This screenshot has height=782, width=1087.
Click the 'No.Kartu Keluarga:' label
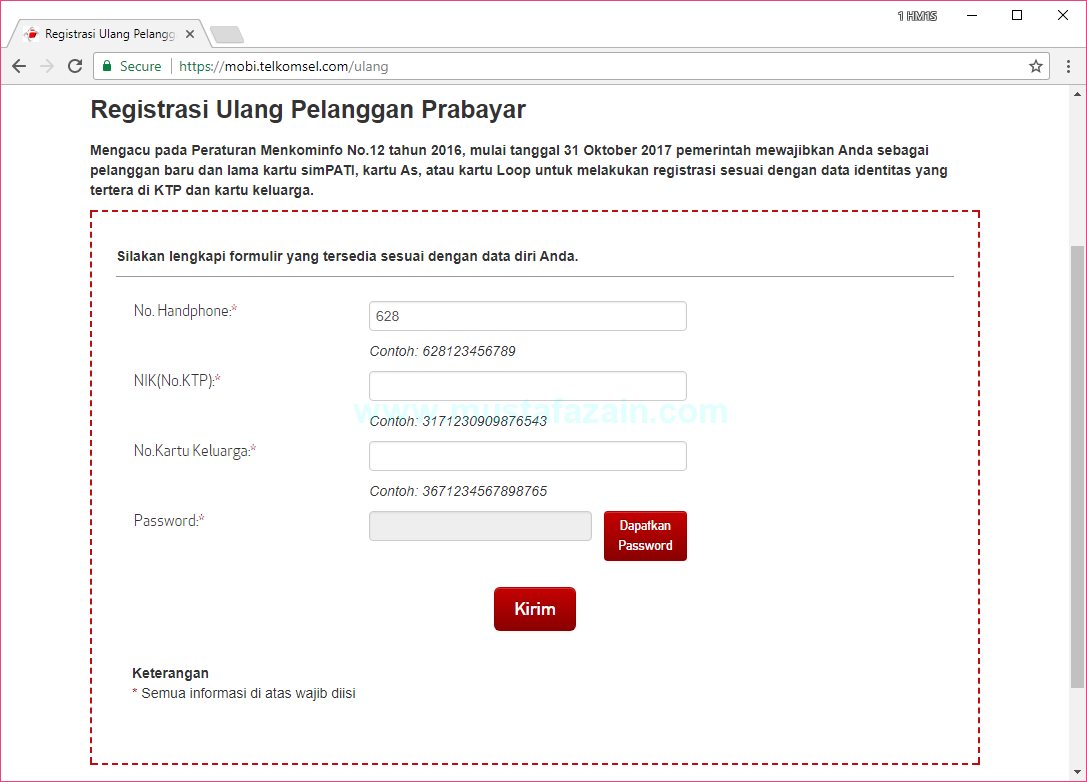click(x=195, y=451)
